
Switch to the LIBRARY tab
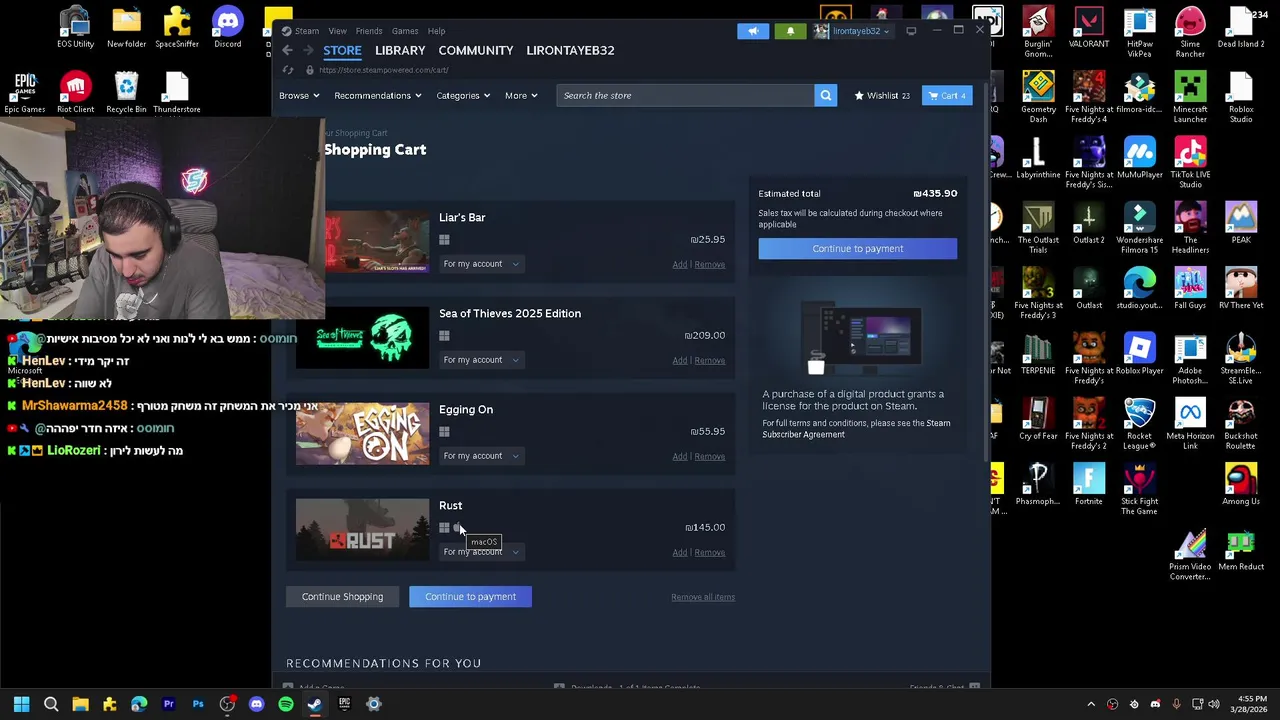[400, 50]
